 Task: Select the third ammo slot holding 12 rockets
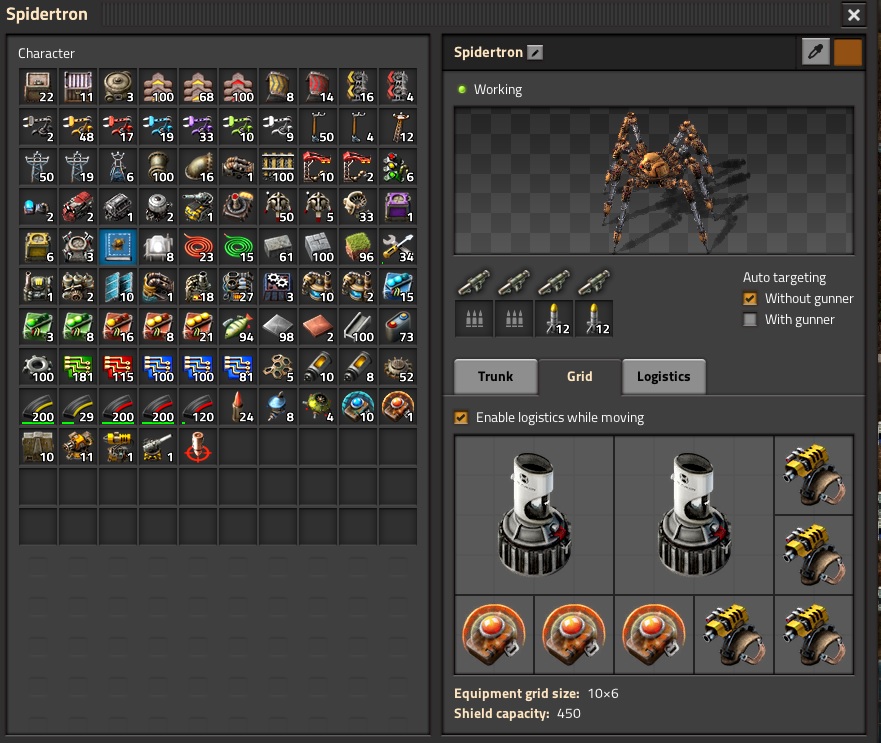[x=554, y=319]
